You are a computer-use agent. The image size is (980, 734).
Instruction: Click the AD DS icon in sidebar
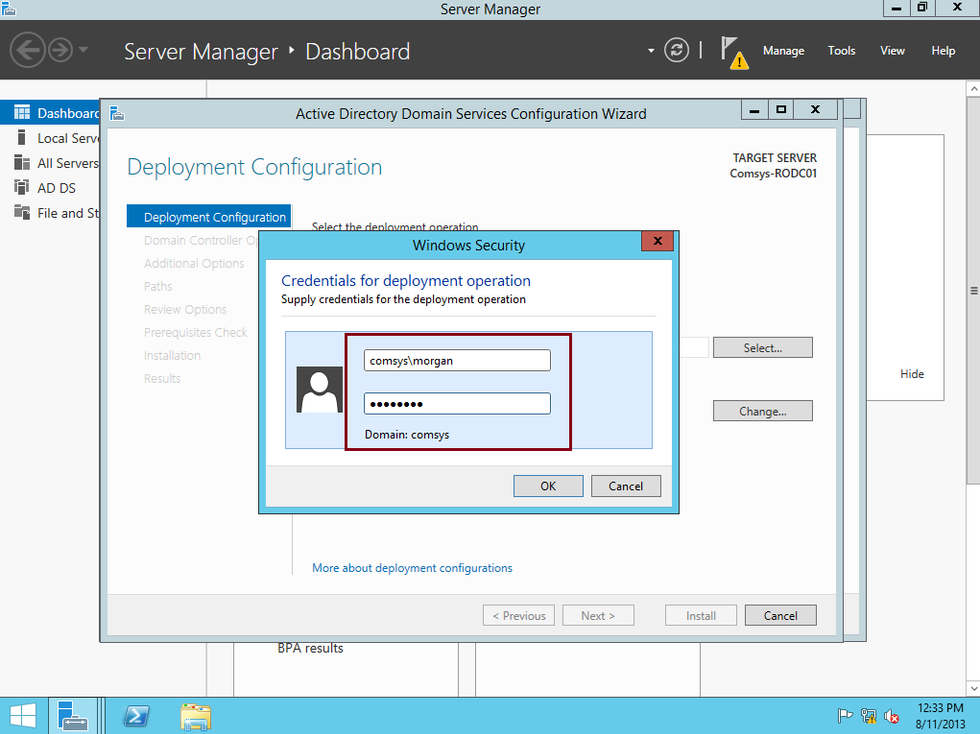coord(22,188)
